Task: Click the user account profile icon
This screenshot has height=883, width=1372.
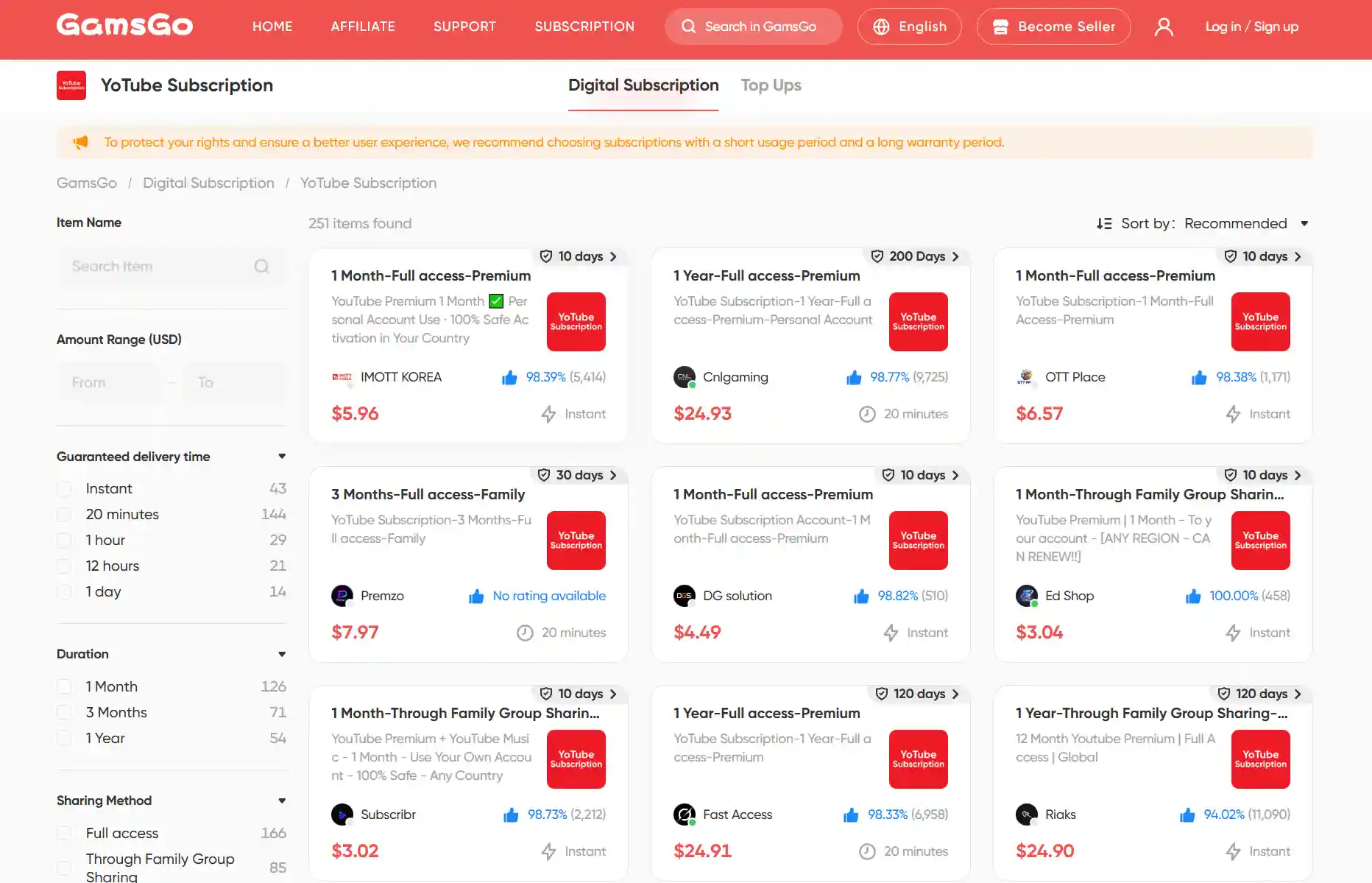Action: [1164, 27]
